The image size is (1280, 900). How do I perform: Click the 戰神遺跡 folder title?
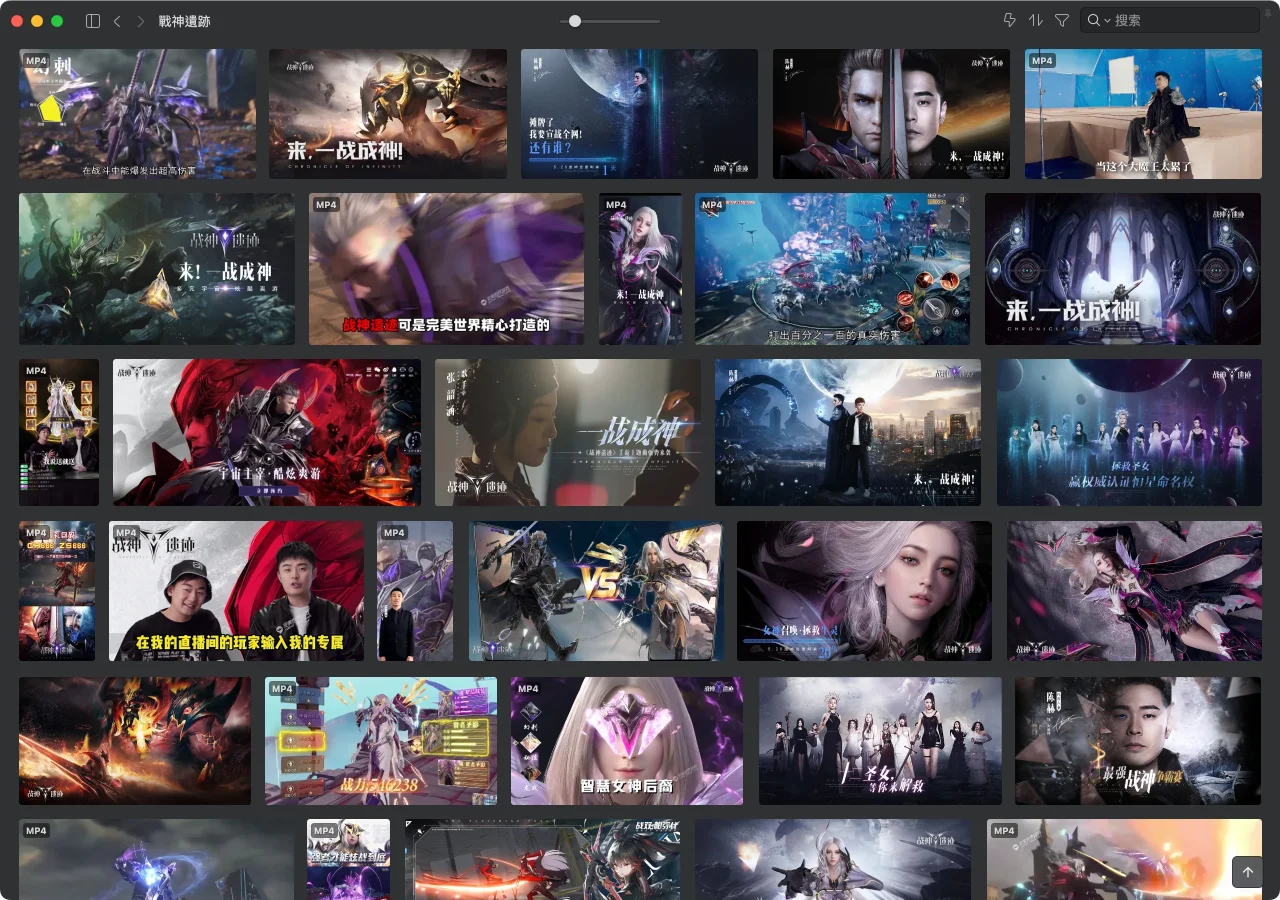click(184, 21)
